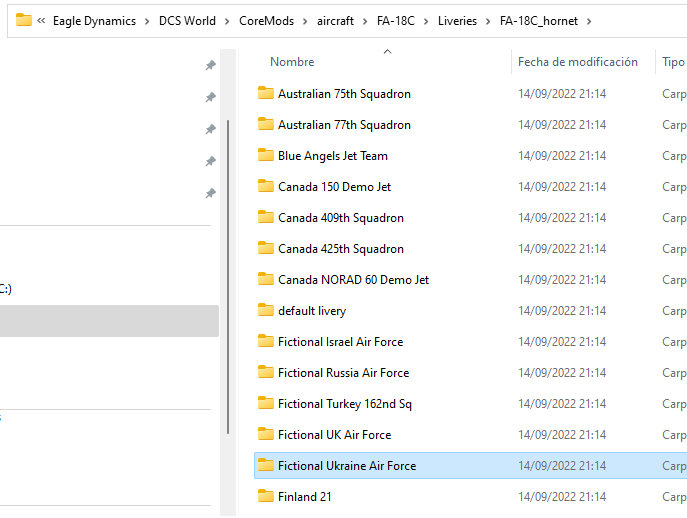
Task: Select the Fictional UK Air Force name
Action: pos(335,435)
